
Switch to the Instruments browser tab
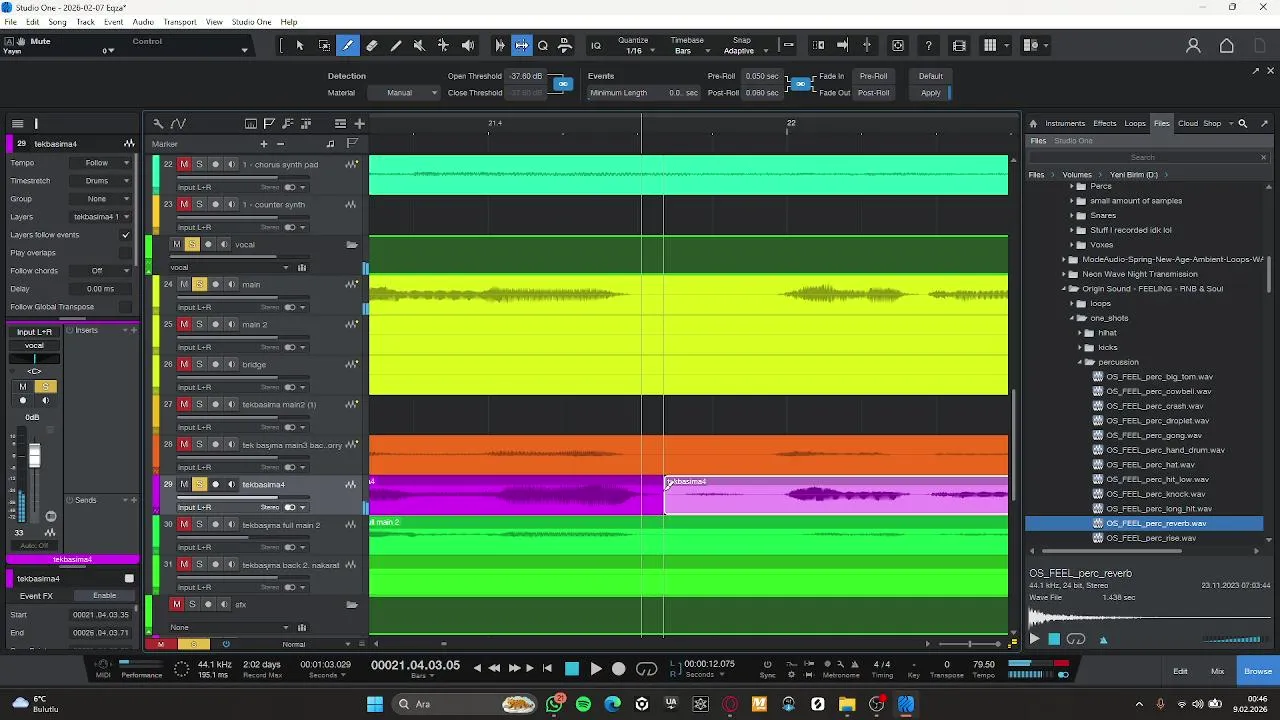point(1065,123)
